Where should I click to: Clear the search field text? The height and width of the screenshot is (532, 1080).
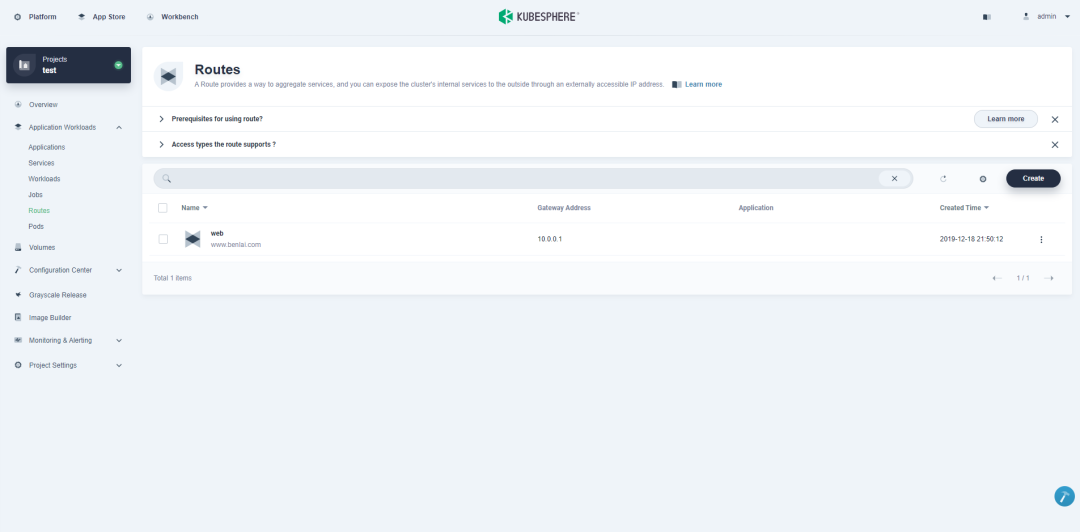[x=895, y=178]
